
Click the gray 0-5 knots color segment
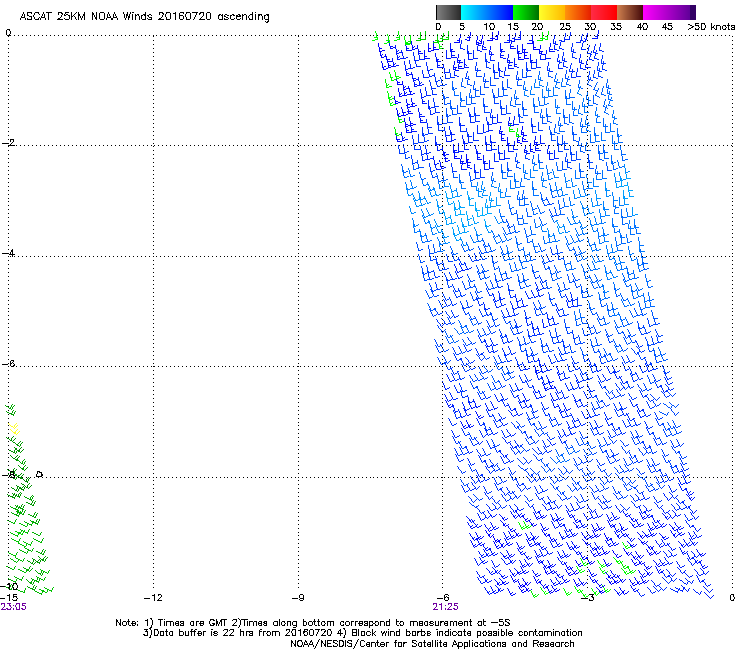pyautogui.click(x=448, y=12)
